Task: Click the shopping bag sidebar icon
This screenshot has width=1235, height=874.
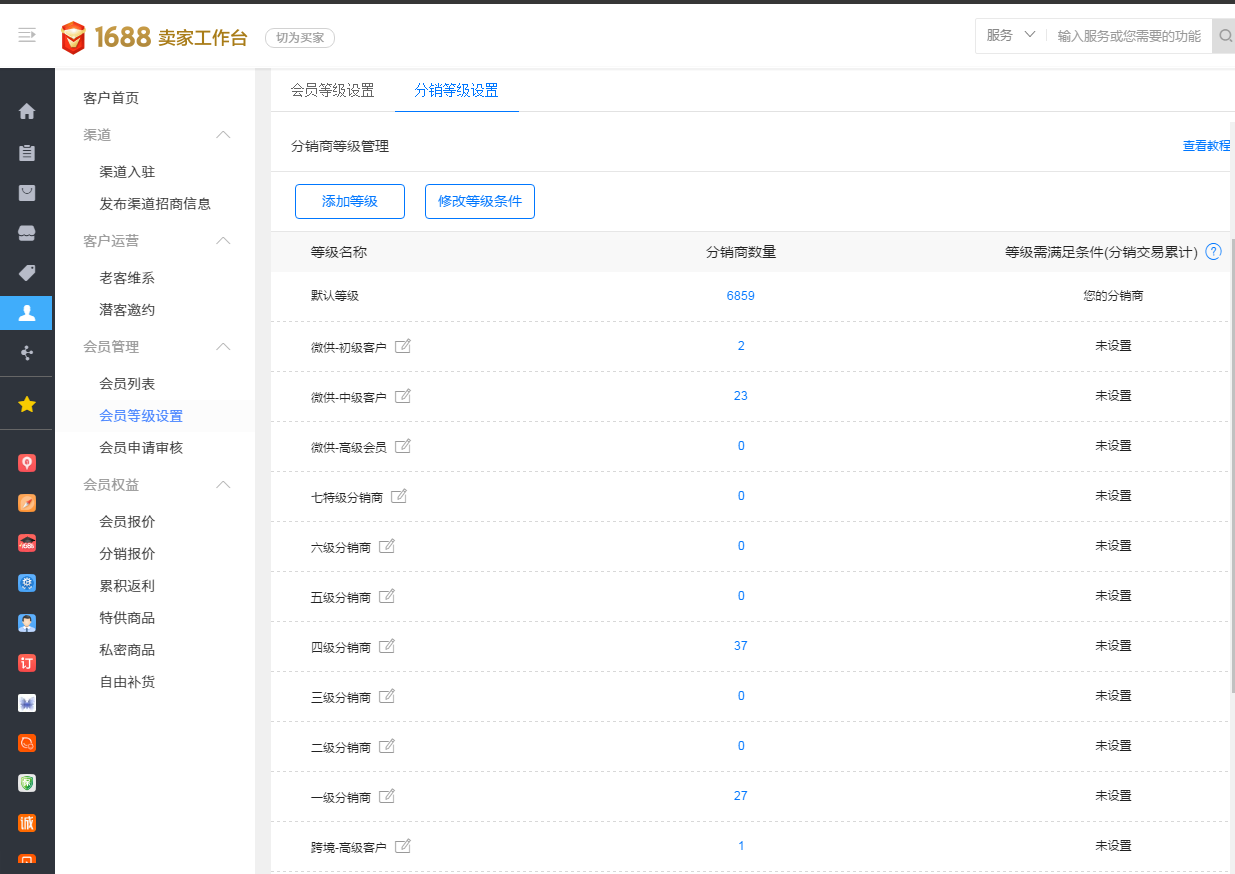Action: pyautogui.click(x=27, y=193)
